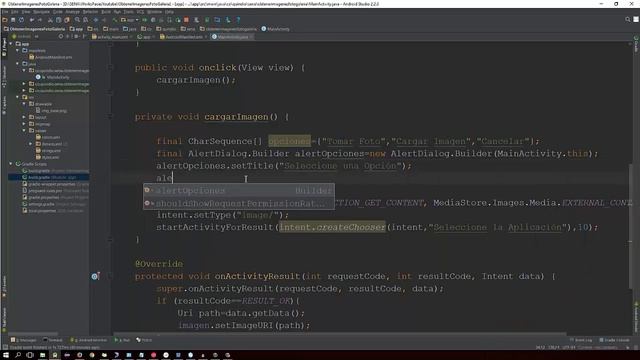Open Task View from the taskbar
The image size is (640, 360).
pos(30,355)
